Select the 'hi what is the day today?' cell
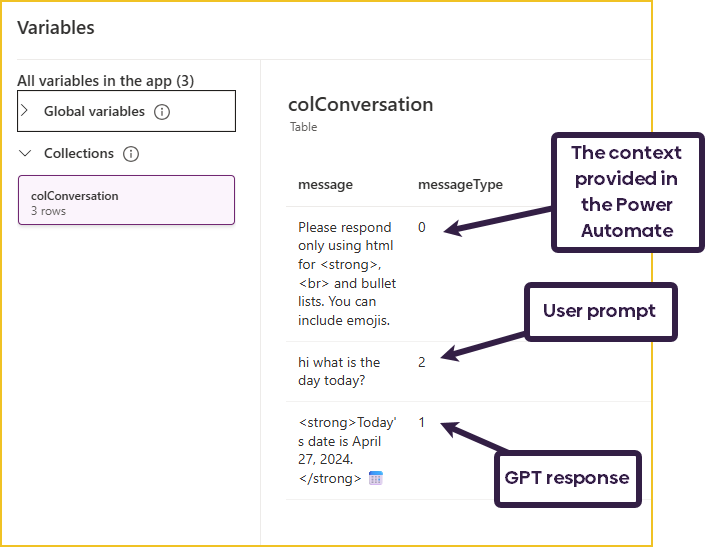The width and height of the screenshot is (707, 547). [339, 372]
